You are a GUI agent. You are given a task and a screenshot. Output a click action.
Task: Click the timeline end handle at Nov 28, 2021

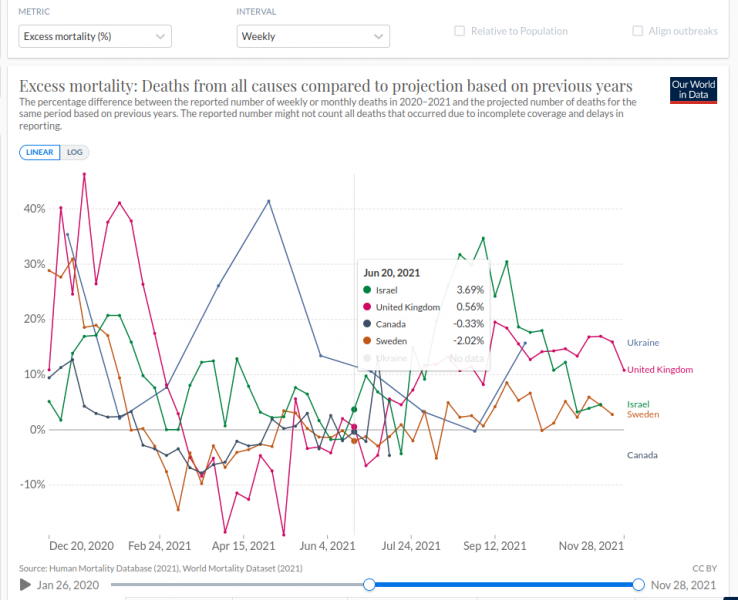pyautogui.click(x=639, y=584)
